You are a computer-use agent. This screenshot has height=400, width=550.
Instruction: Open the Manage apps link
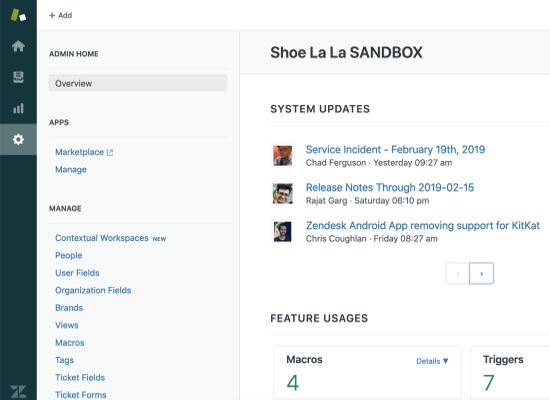tap(71, 169)
